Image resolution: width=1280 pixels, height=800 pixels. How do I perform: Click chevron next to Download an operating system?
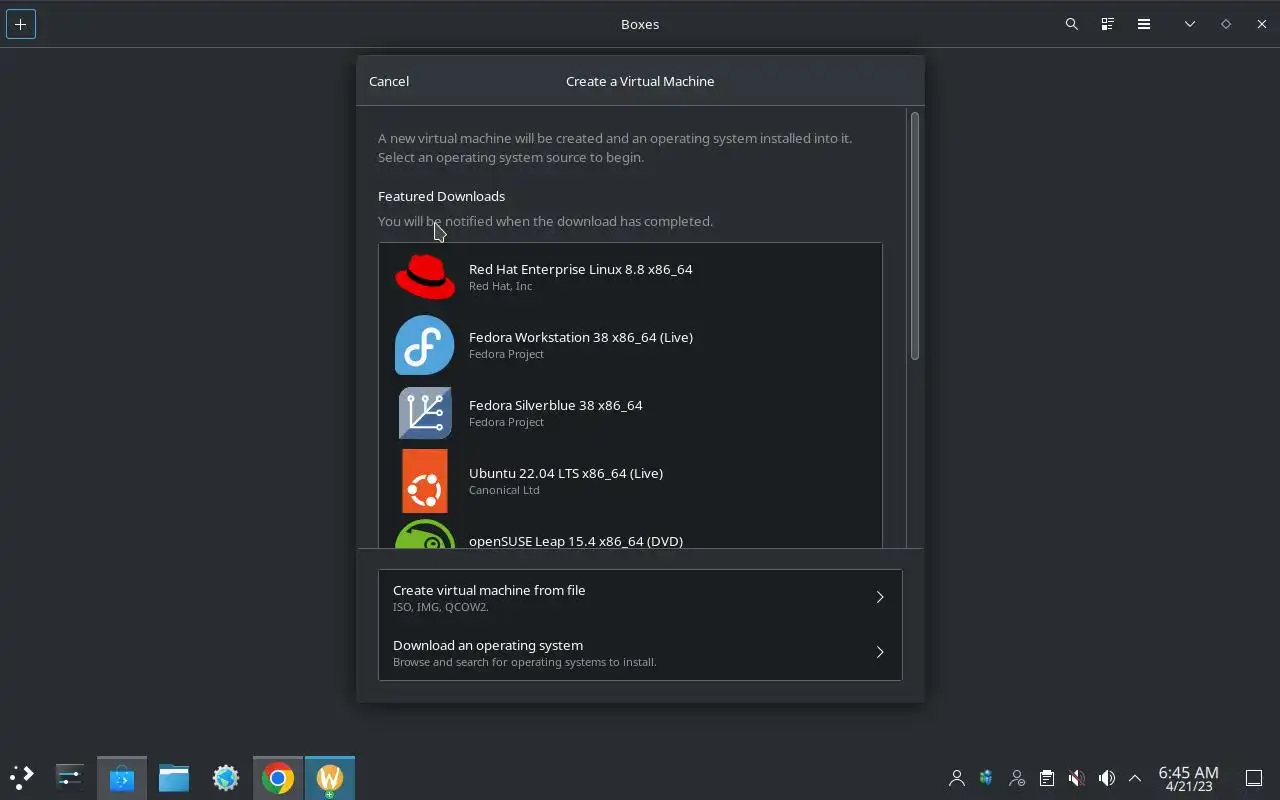880,652
